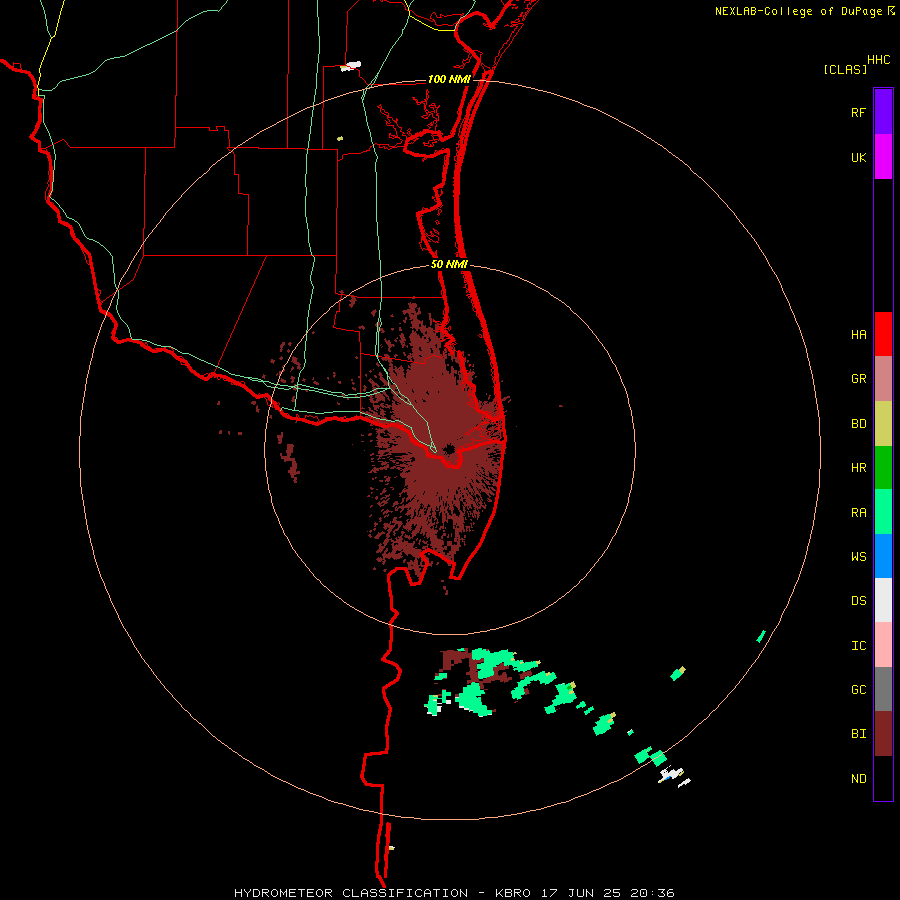Click the 'HHC' product label
The image size is (900, 900).
878,60
